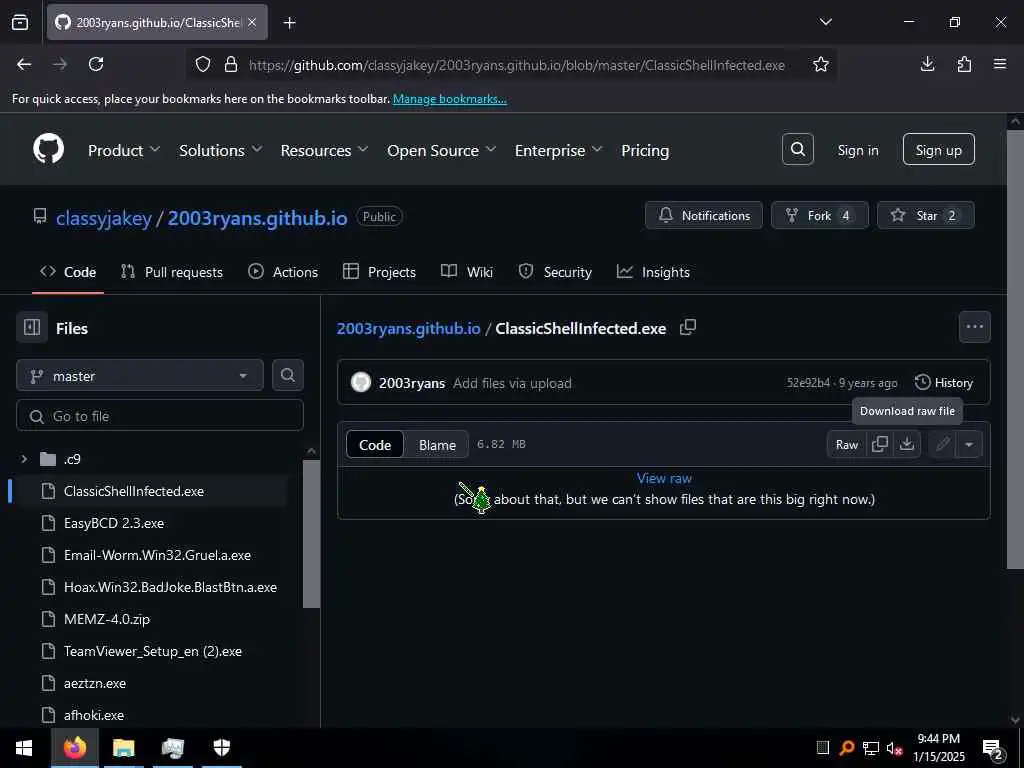Reload the current page
This screenshot has width=1024, height=768.
(96, 64)
